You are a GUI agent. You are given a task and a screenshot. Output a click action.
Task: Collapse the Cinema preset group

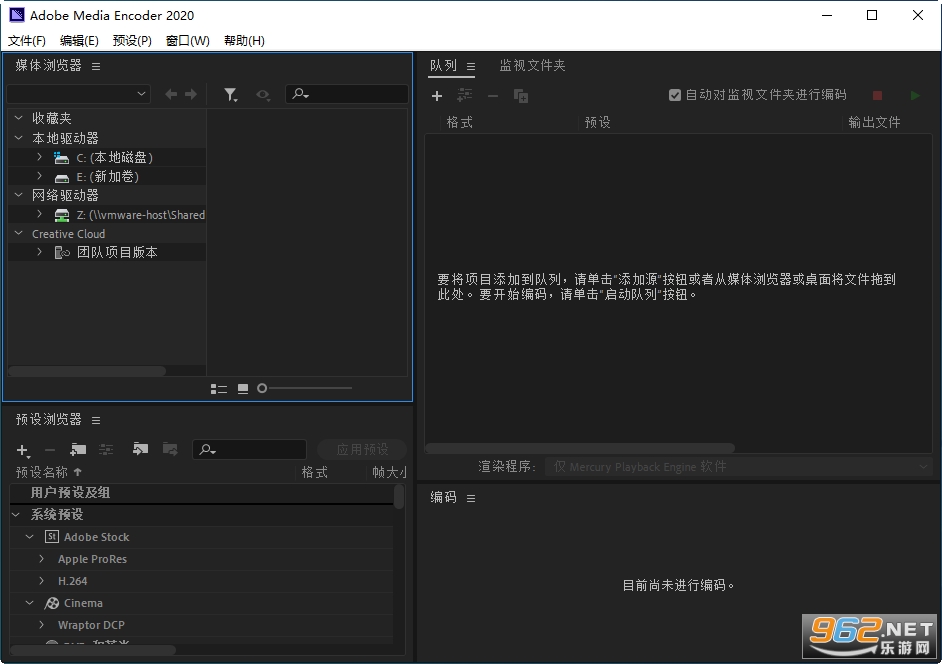(29, 603)
